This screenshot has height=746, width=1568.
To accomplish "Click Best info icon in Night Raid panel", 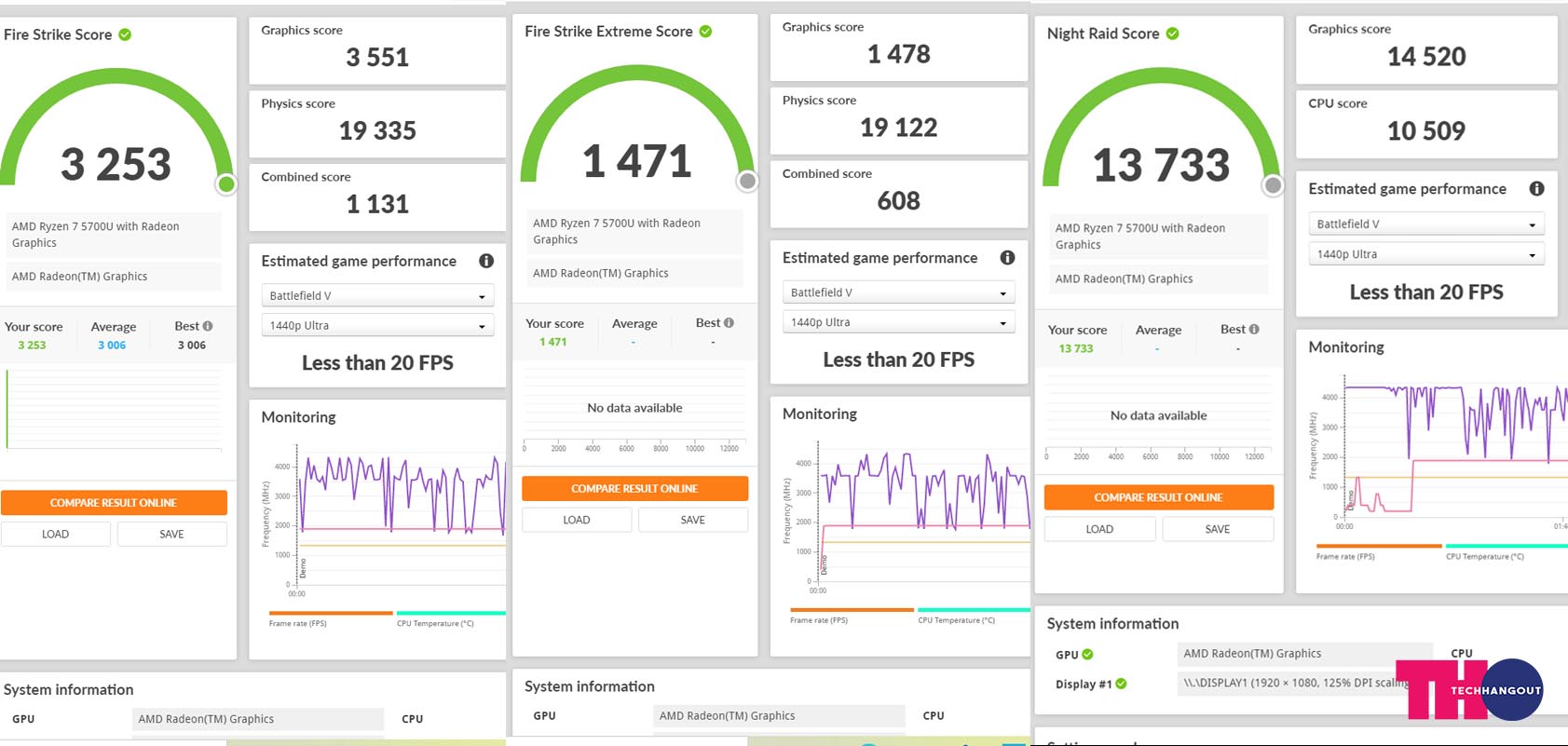I will 1254,329.
